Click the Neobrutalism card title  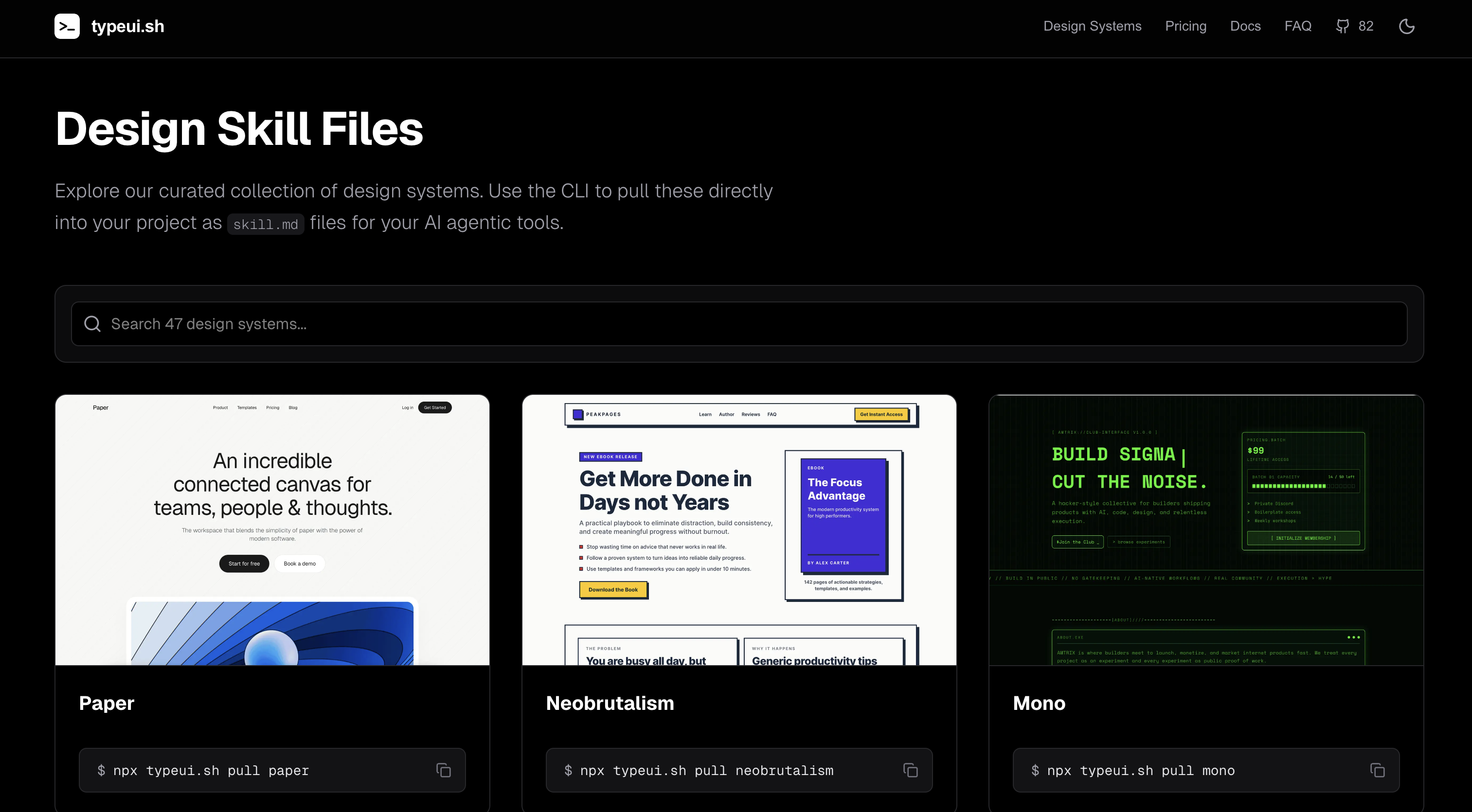[x=610, y=703]
